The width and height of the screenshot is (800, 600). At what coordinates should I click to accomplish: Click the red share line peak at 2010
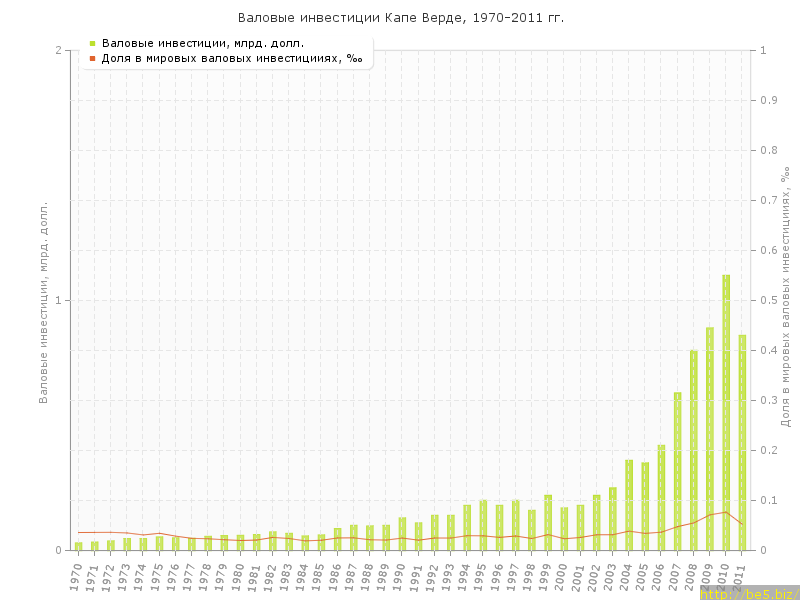726,512
